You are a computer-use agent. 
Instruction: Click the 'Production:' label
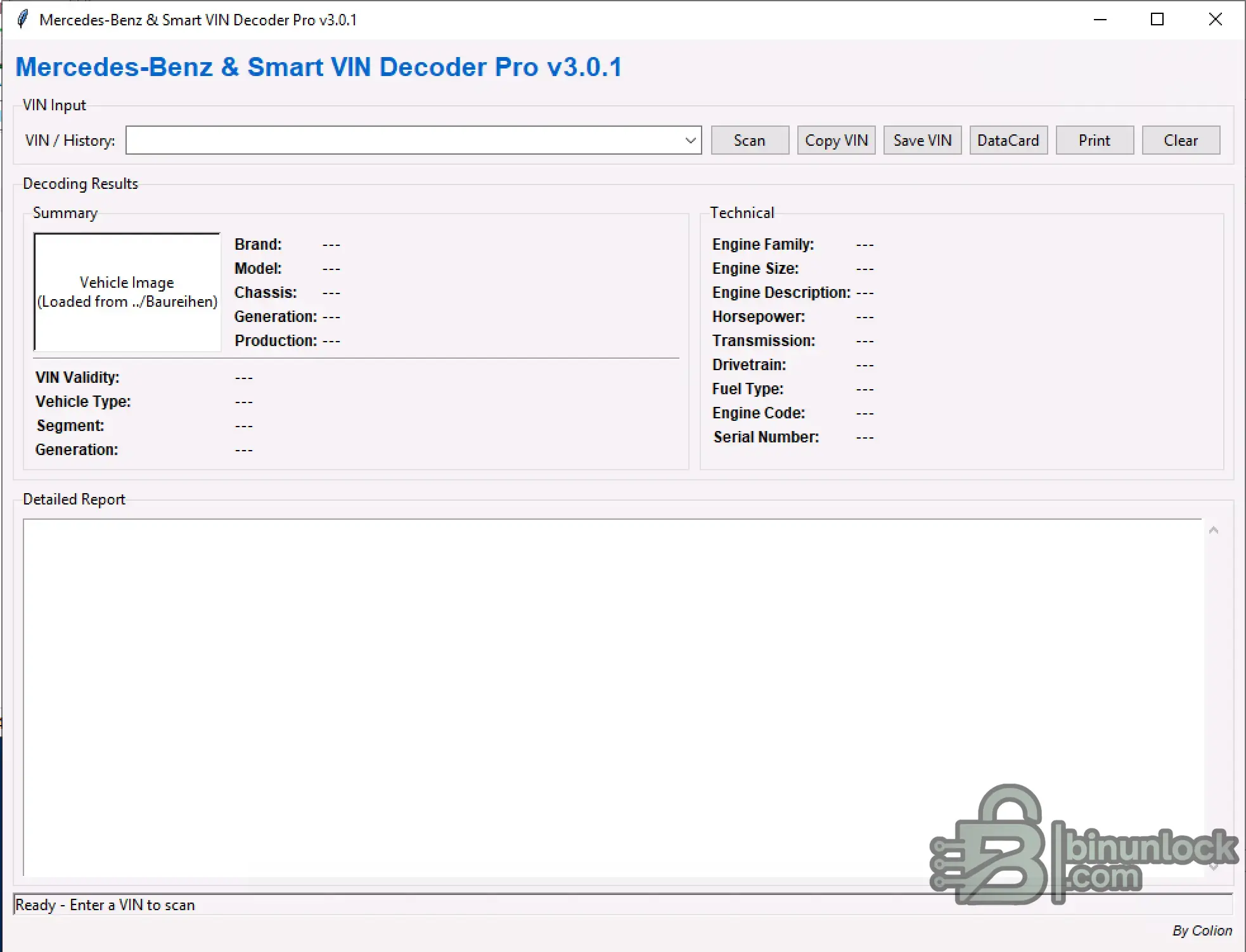point(276,340)
